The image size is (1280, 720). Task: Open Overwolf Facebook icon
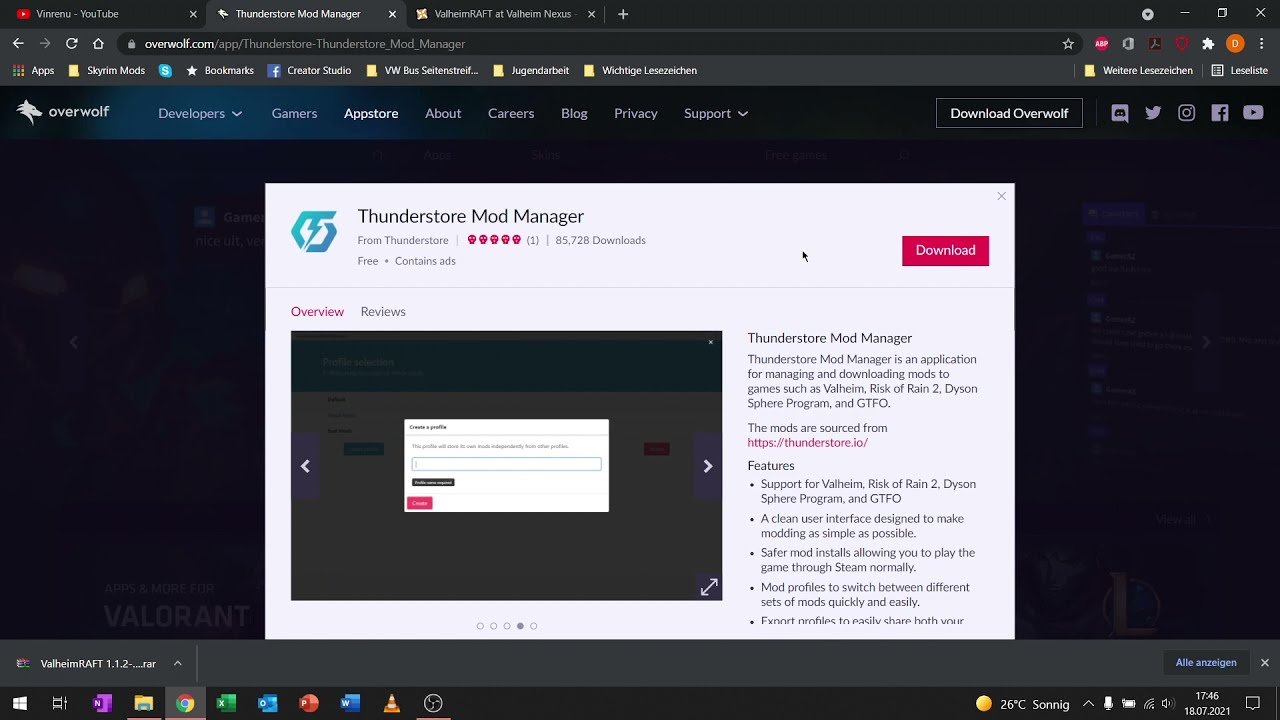click(x=1220, y=113)
